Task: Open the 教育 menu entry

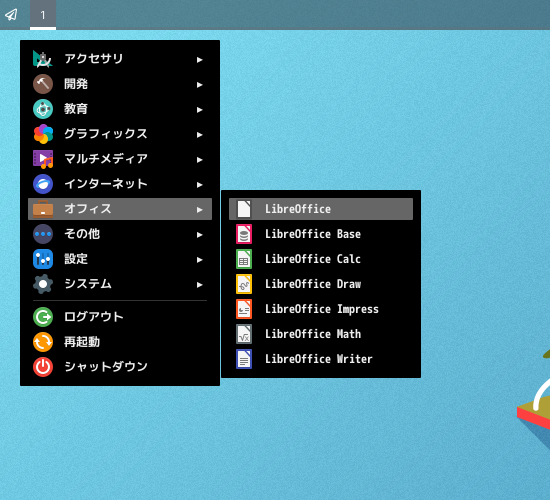Action: point(120,109)
